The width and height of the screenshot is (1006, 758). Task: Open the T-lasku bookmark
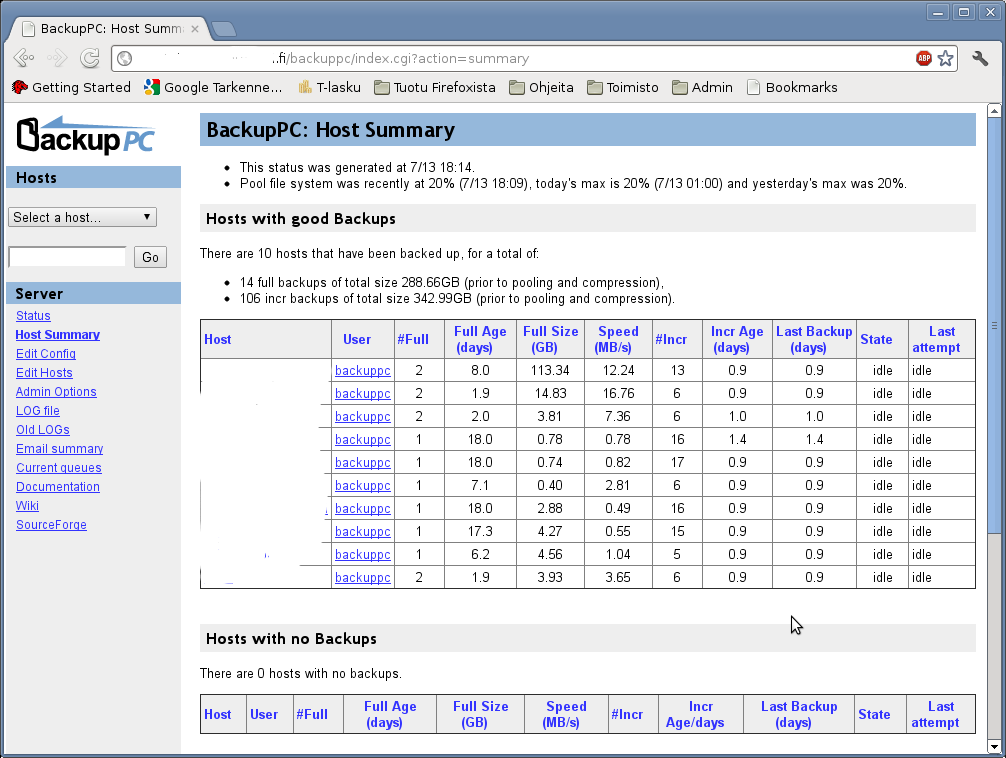(330, 87)
